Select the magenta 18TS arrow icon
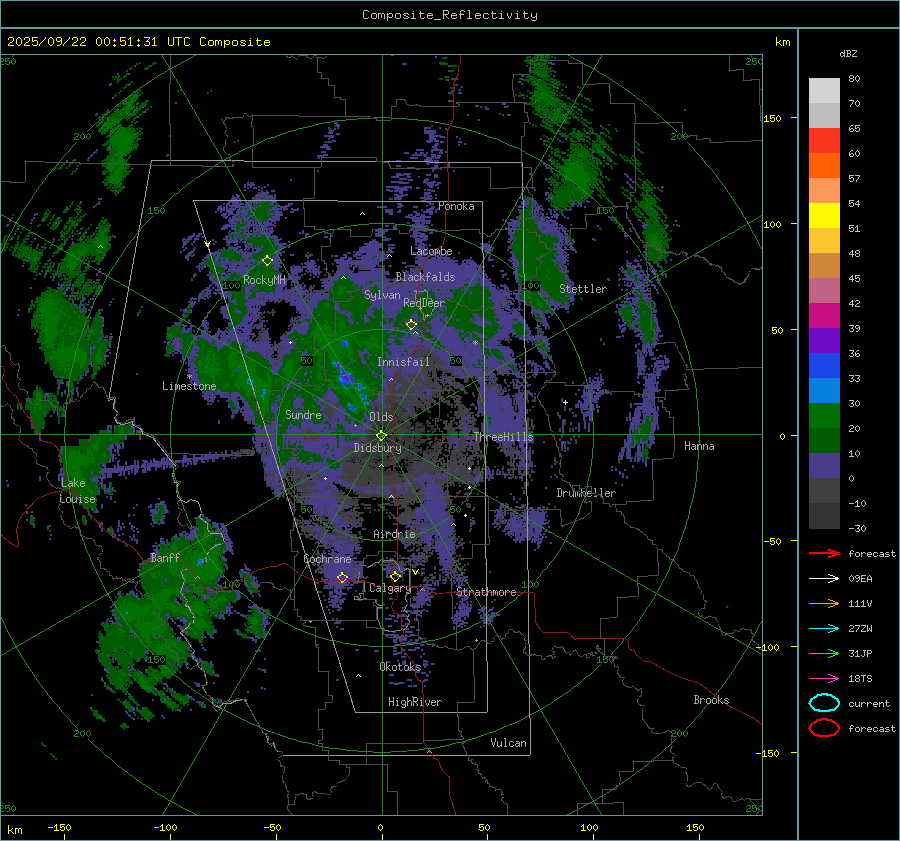 coord(823,678)
